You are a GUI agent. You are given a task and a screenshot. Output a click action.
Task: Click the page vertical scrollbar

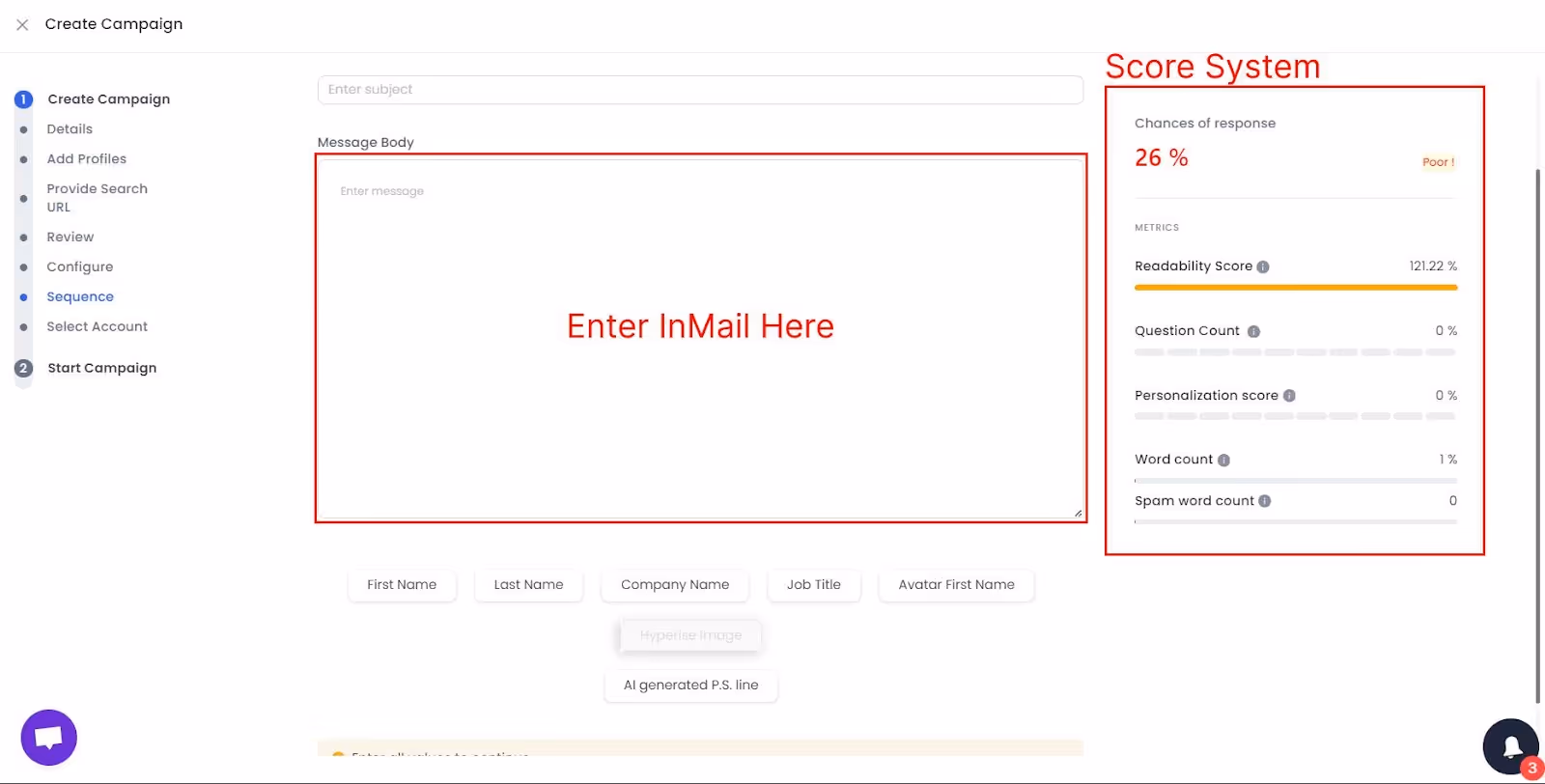point(1538,436)
